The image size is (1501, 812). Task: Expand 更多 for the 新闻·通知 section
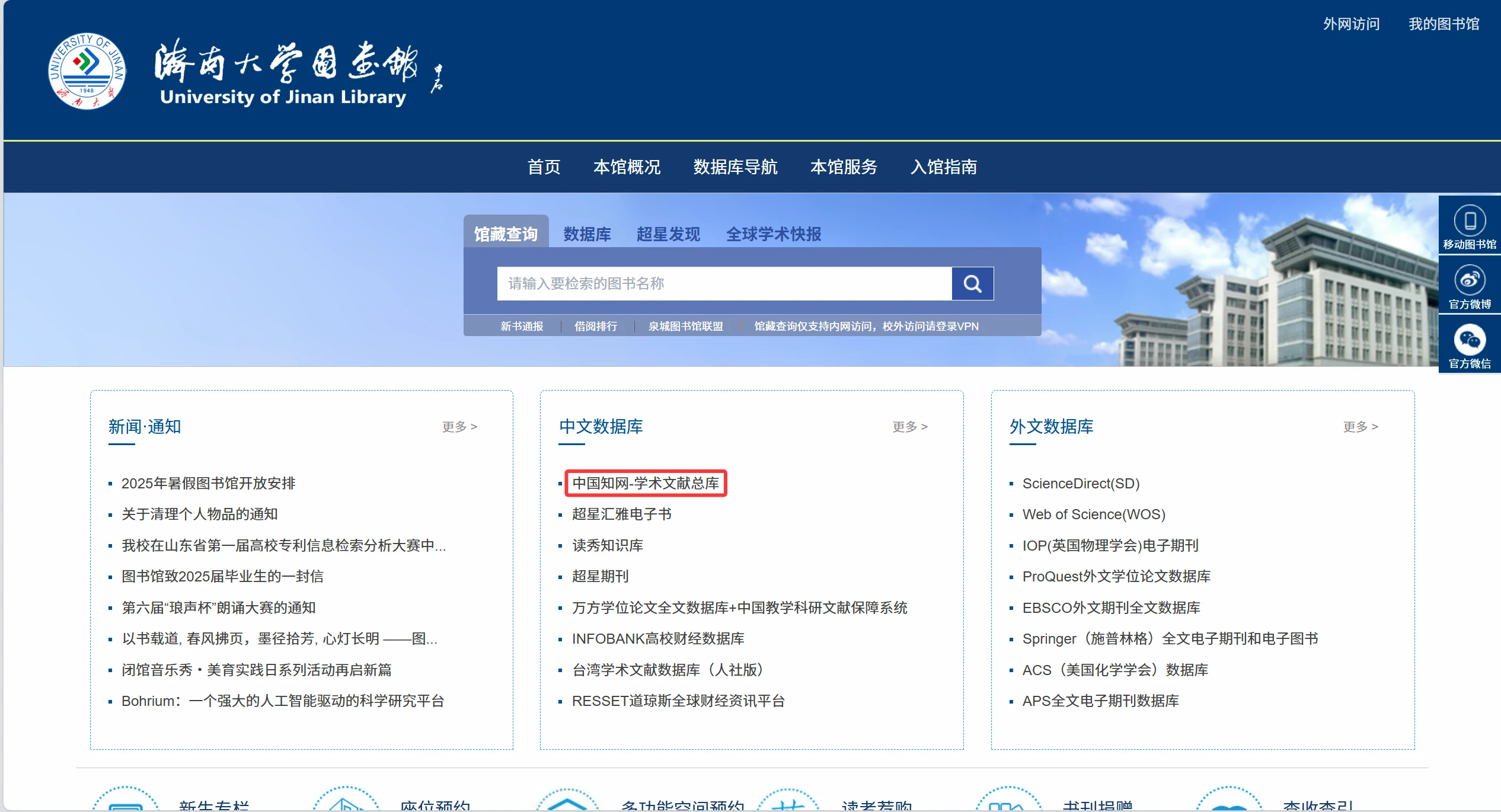pos(459,426)
